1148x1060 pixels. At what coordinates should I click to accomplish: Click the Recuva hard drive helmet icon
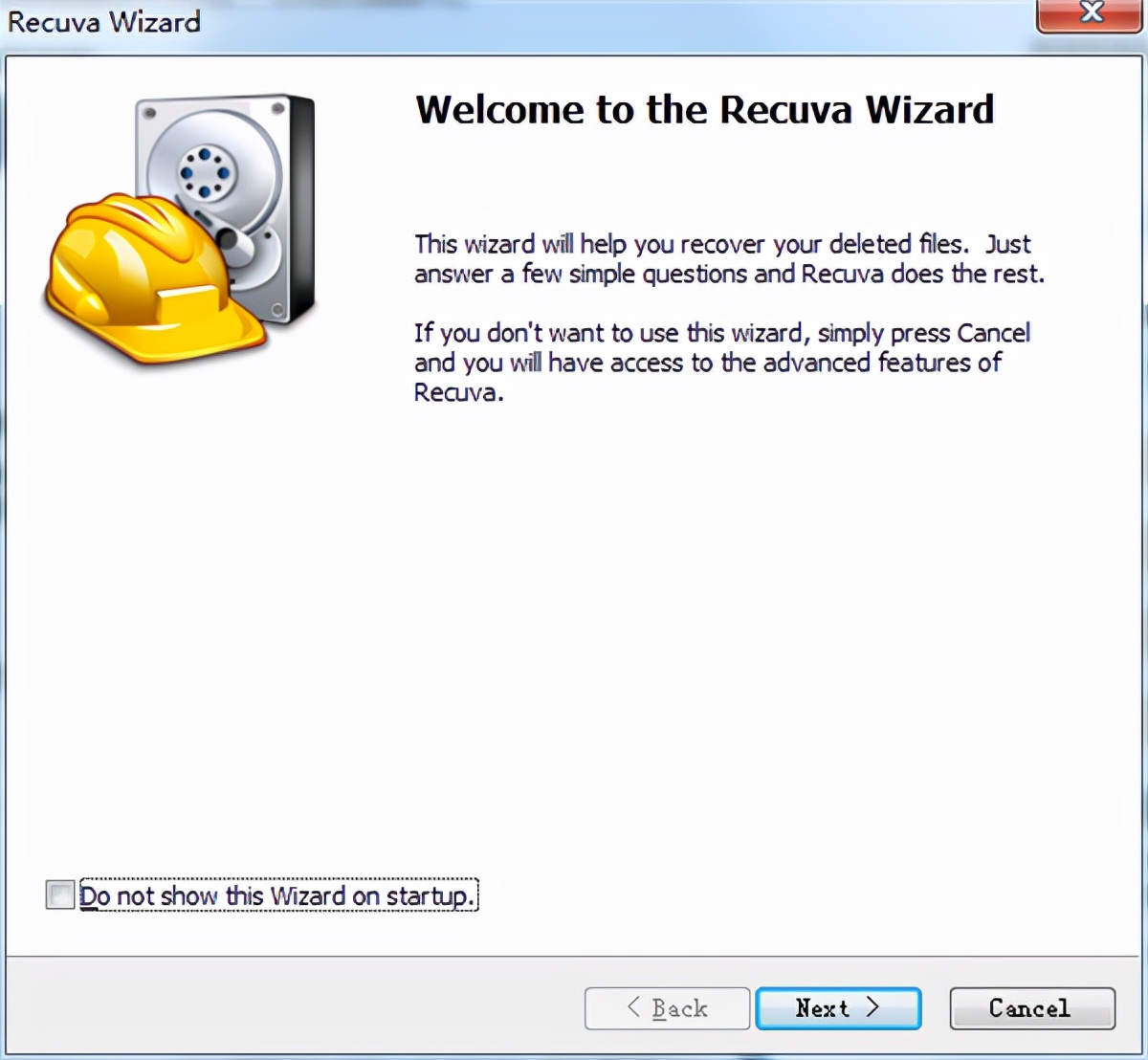click(x=181, y=228)
